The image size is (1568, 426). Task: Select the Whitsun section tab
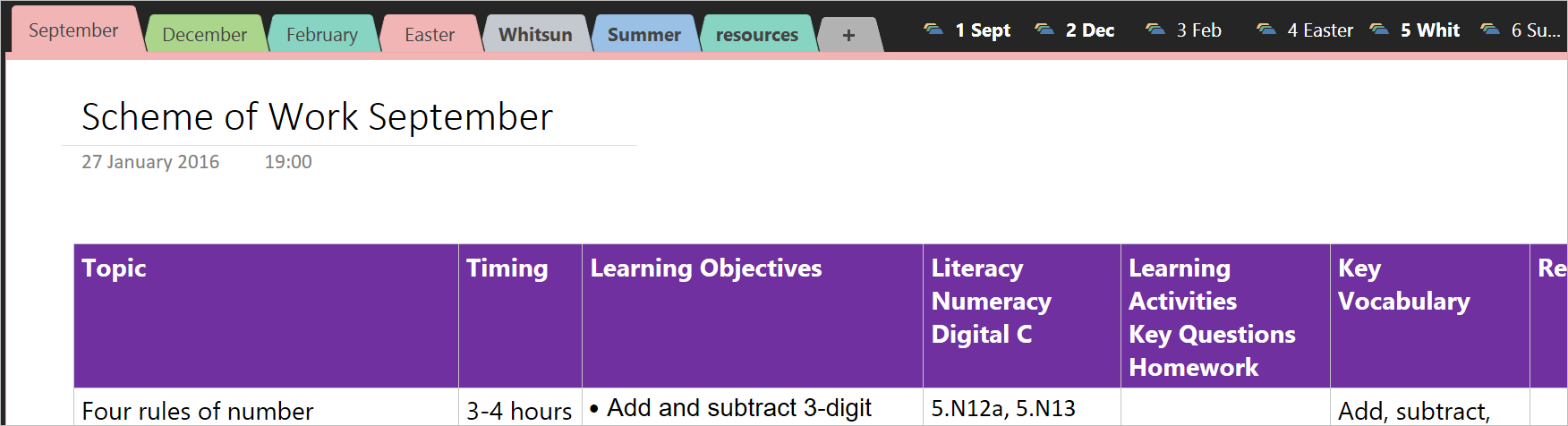pos(535,35)
